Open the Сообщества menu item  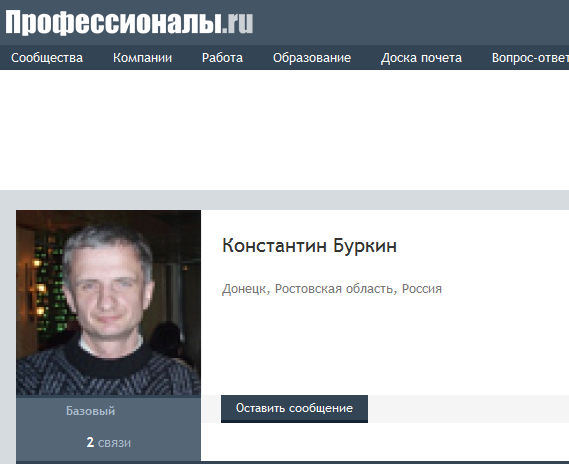(x=47, y=58)
